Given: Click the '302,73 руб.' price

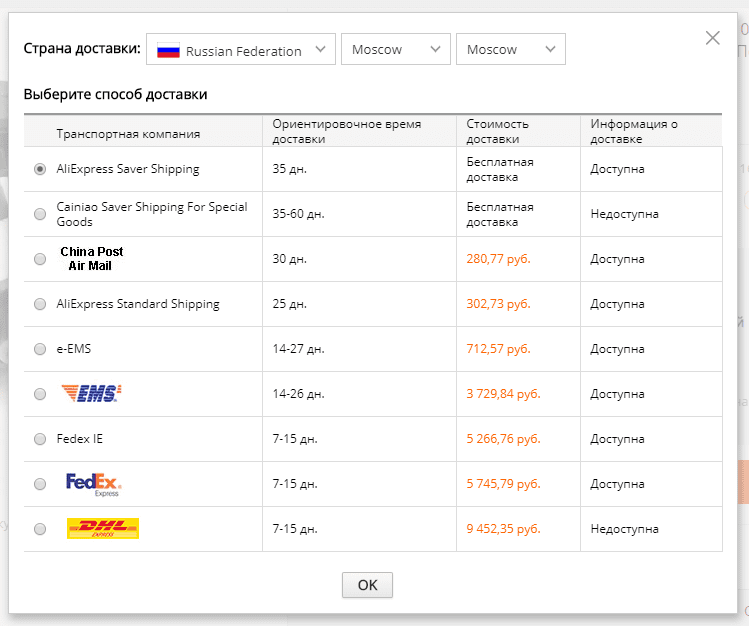Looking at the screenshot, I should tap(498, 304).
